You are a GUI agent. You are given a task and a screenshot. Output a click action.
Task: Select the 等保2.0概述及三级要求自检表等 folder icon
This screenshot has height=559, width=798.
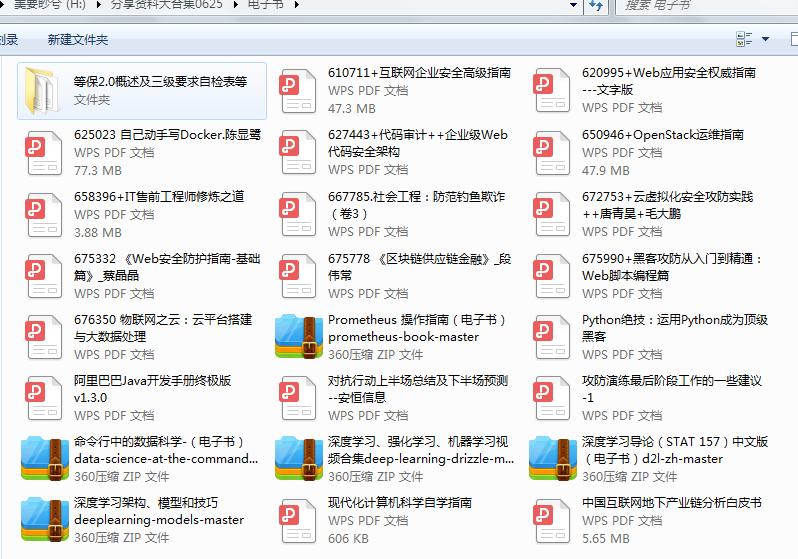tap(42, 91)
